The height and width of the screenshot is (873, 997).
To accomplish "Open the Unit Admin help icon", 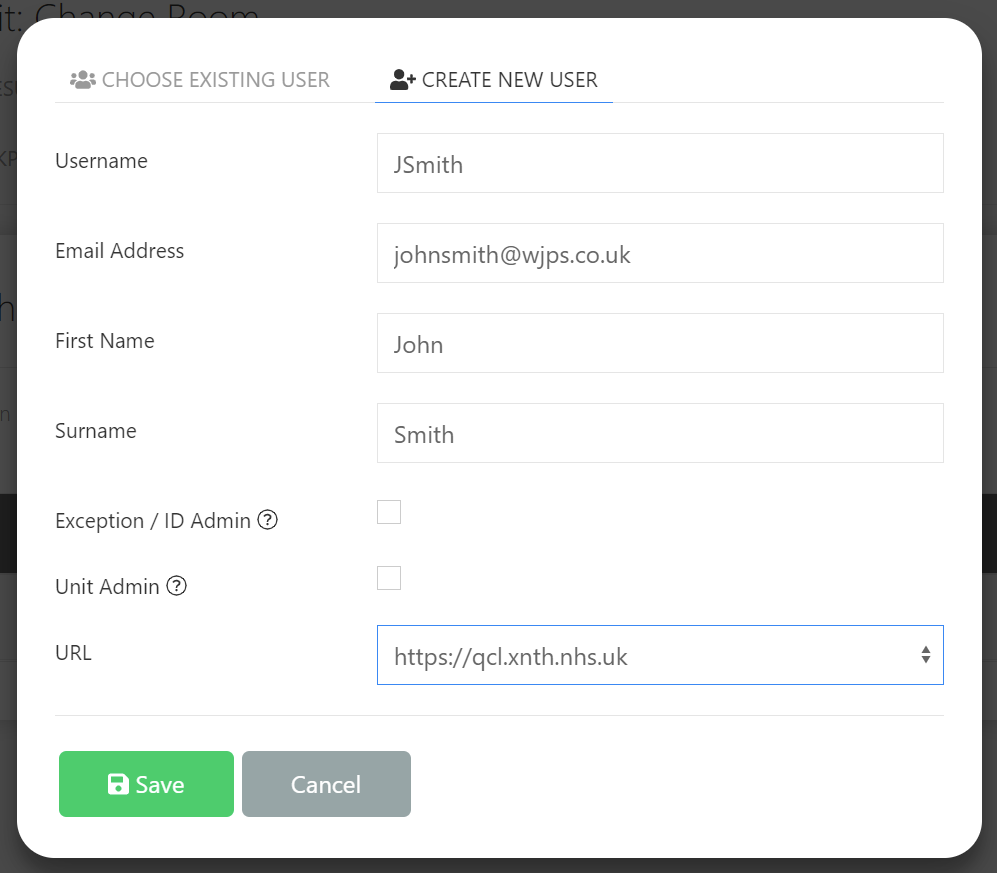I will (177, 586).
